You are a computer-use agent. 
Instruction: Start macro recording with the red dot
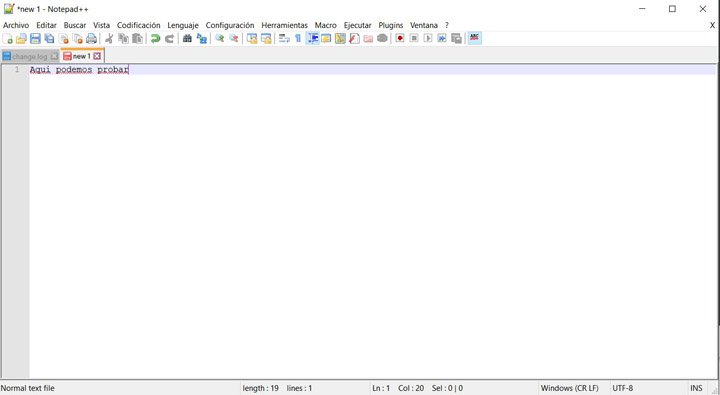[x=400, y=39]
